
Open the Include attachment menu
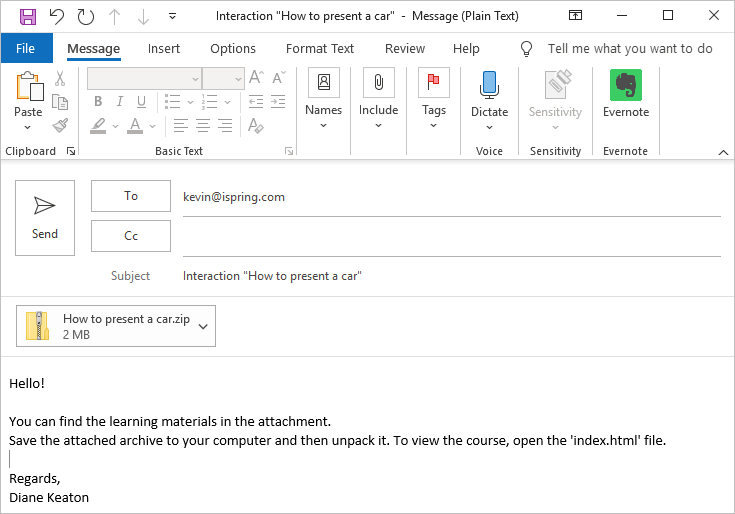tap(378, 99)
